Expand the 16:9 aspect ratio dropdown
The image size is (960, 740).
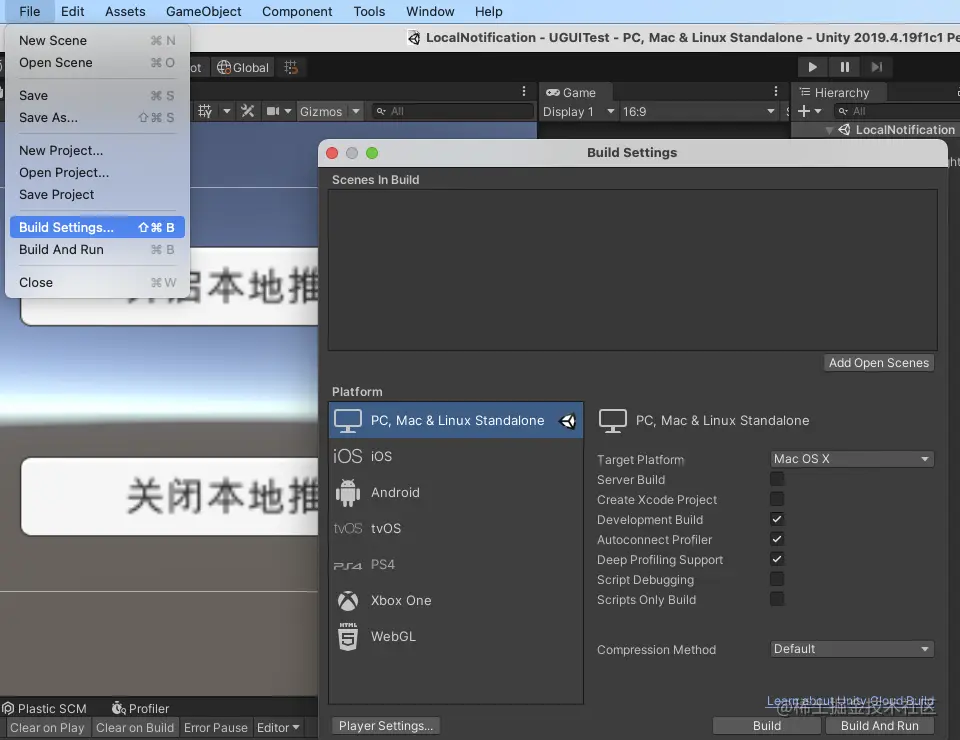[699, 111]
